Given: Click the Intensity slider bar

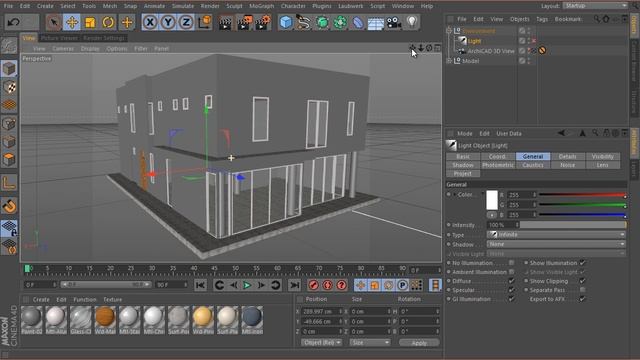Looking at the screenshot, I should tap(573, 225).
